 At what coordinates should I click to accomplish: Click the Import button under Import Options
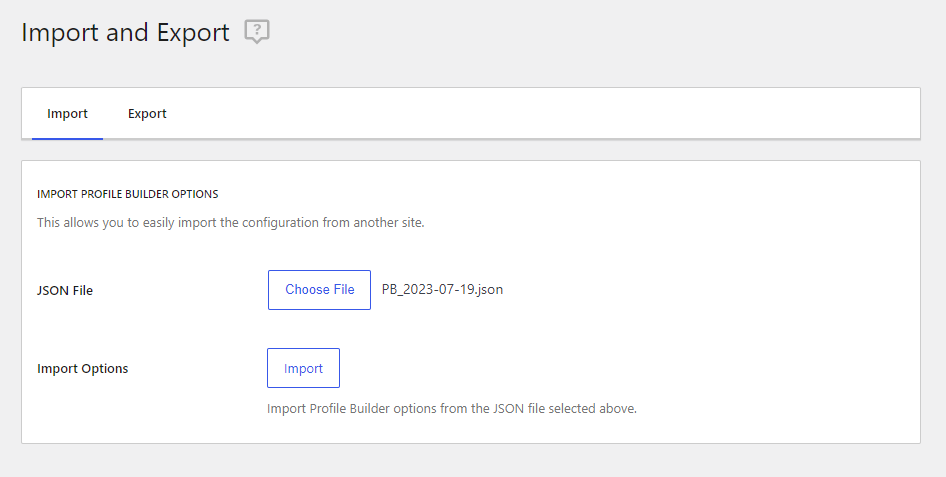tap(303, 368)
